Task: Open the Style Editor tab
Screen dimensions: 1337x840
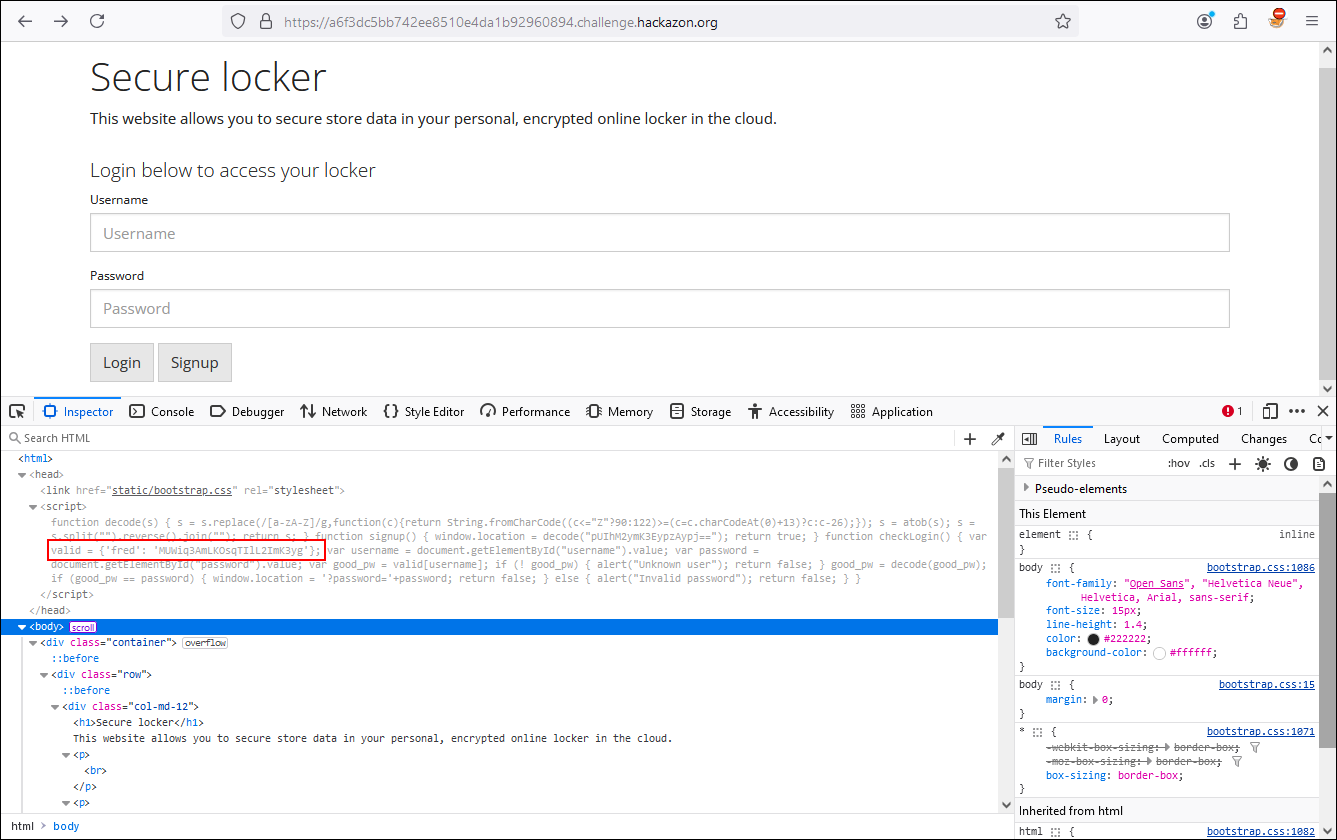Action: [423, 411]
